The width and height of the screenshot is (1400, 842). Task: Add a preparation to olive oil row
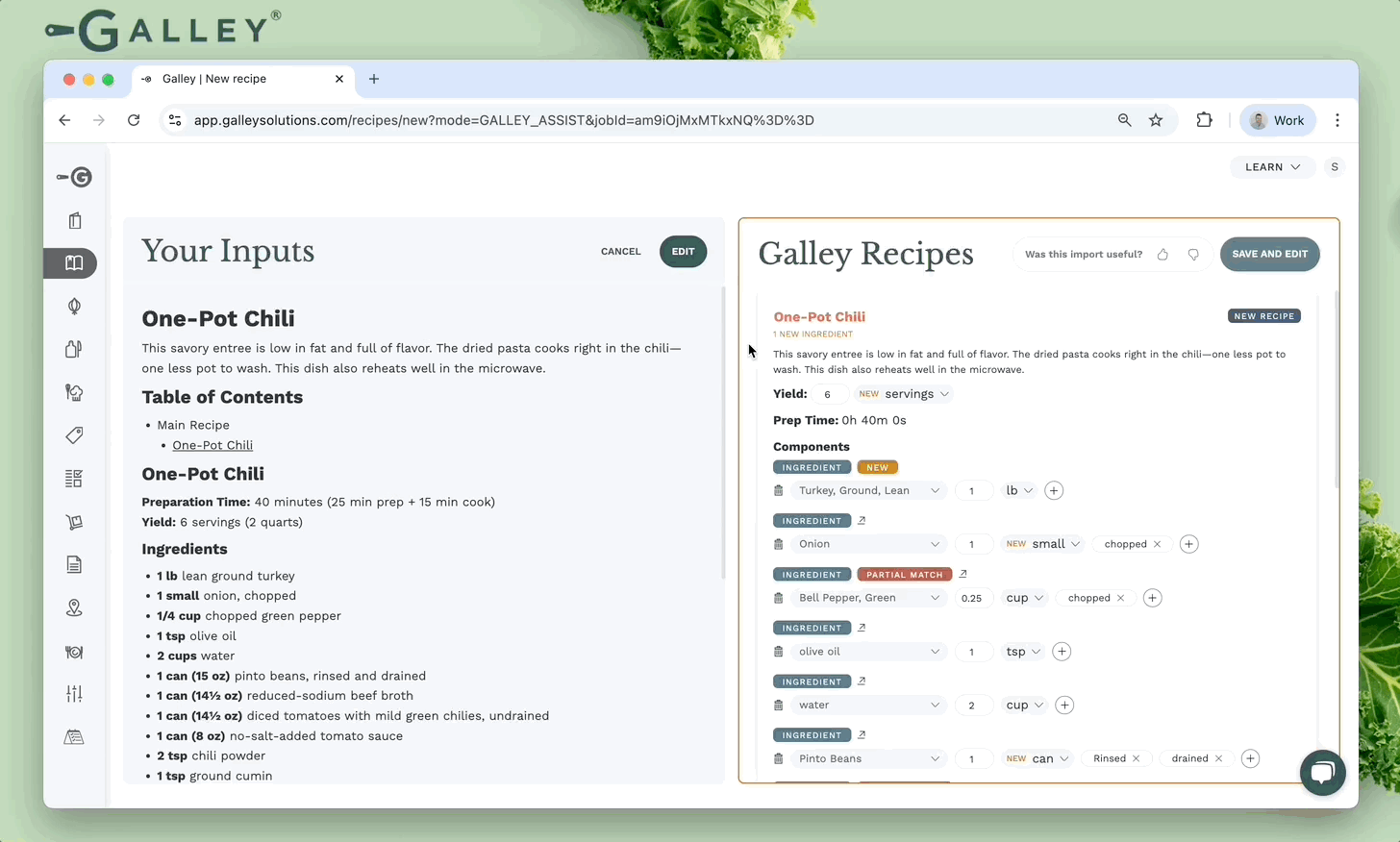coord(1062,652)
